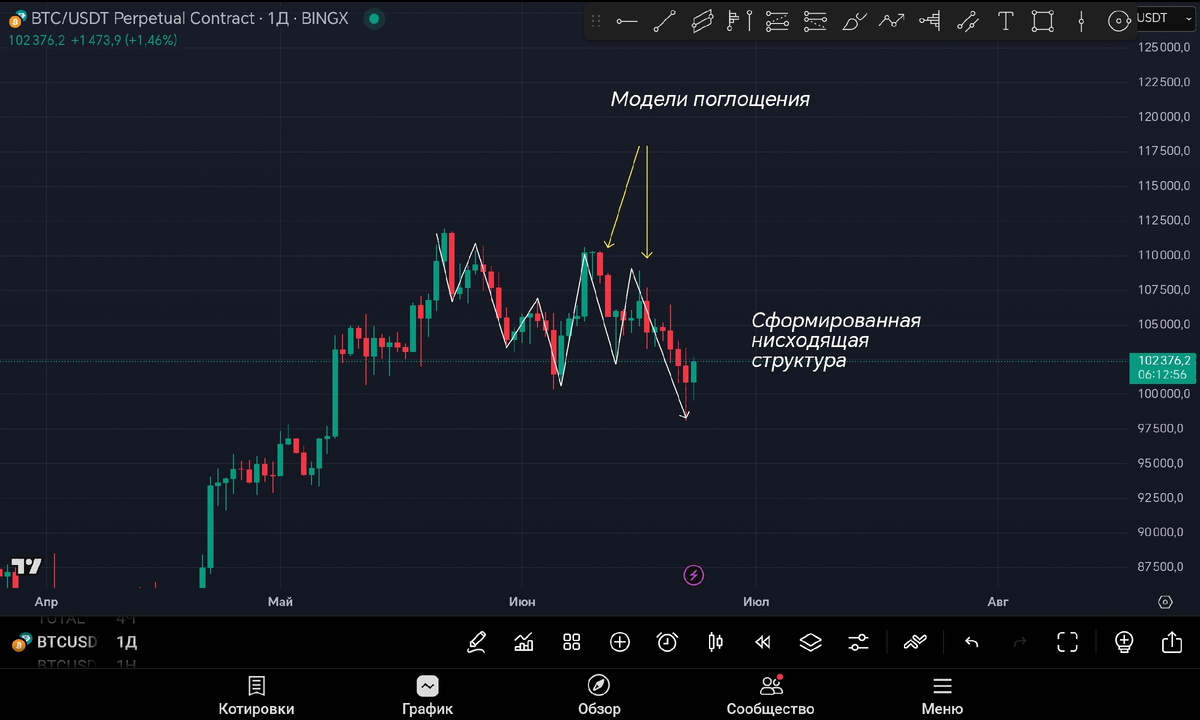Viewport: 1200px width, 720px height.
Task: Select the parallel channel tool
Action: pyautogui.click(x=703, y=21)
